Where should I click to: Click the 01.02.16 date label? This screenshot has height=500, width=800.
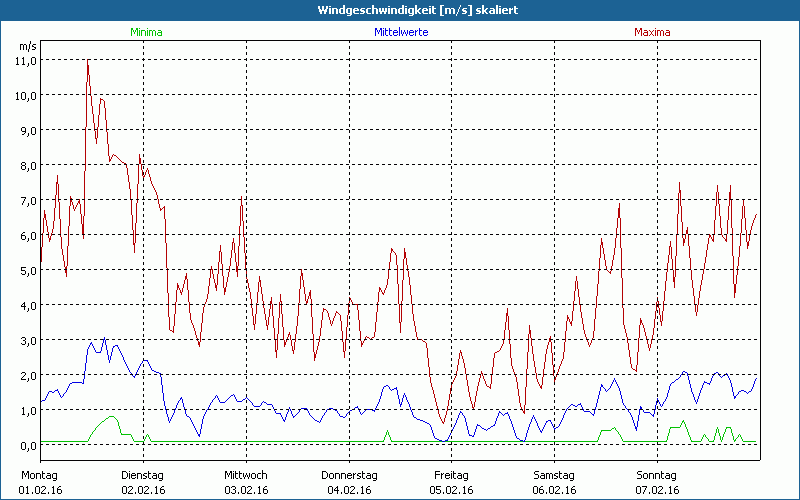pyautogui.click(x=41, y=490)
